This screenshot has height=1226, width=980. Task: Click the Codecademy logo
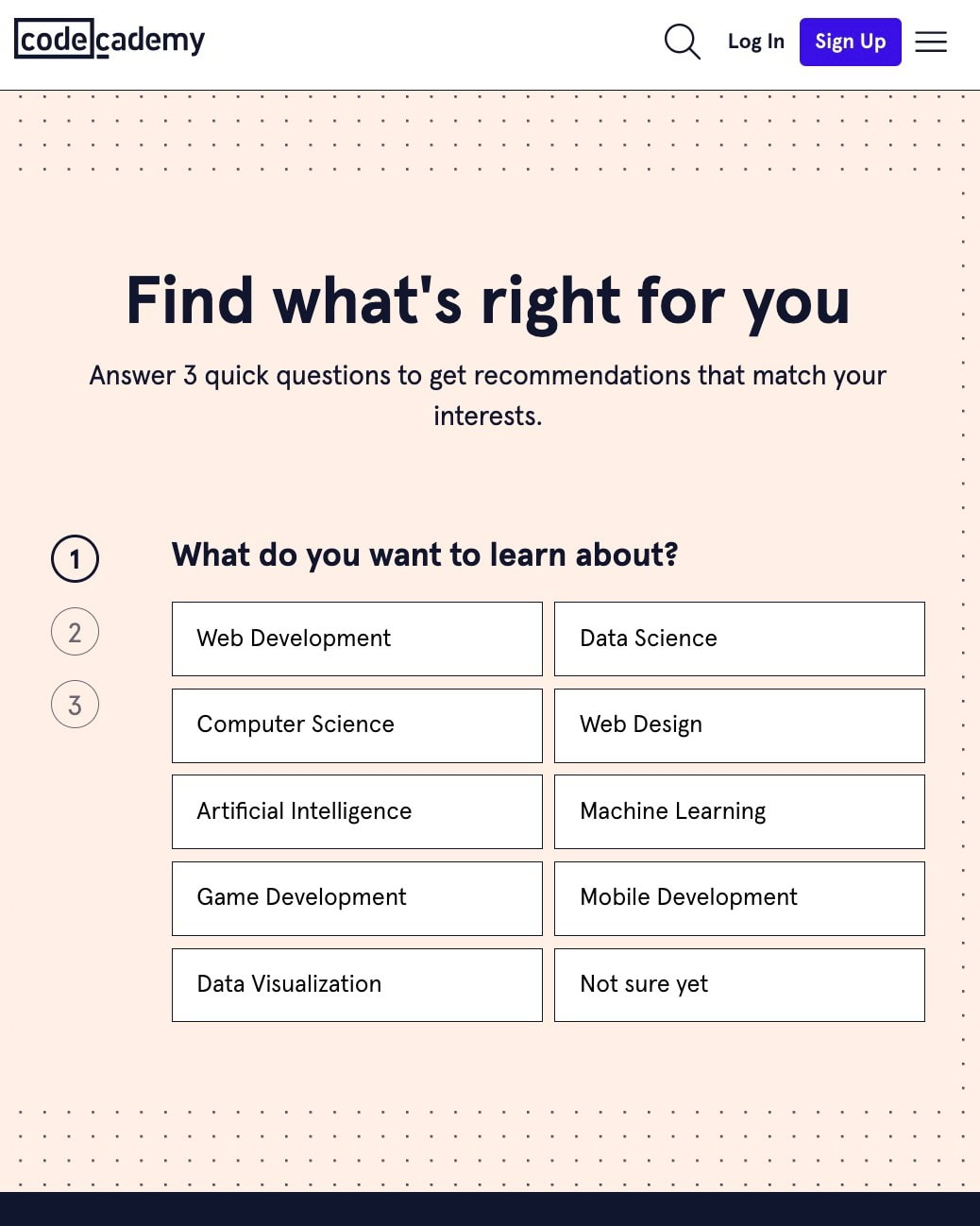(x=110, y=40)
